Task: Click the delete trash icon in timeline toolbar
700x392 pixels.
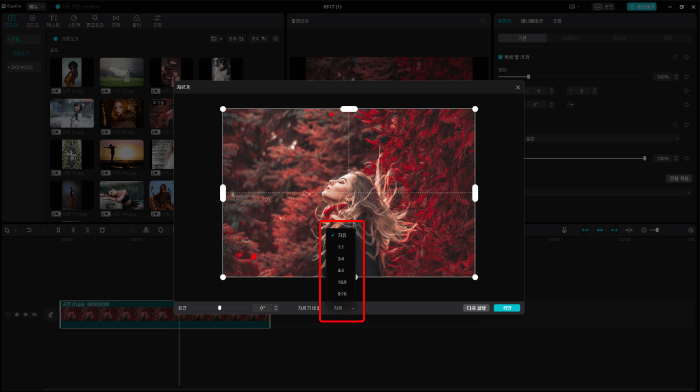Action: click(102, 230)
